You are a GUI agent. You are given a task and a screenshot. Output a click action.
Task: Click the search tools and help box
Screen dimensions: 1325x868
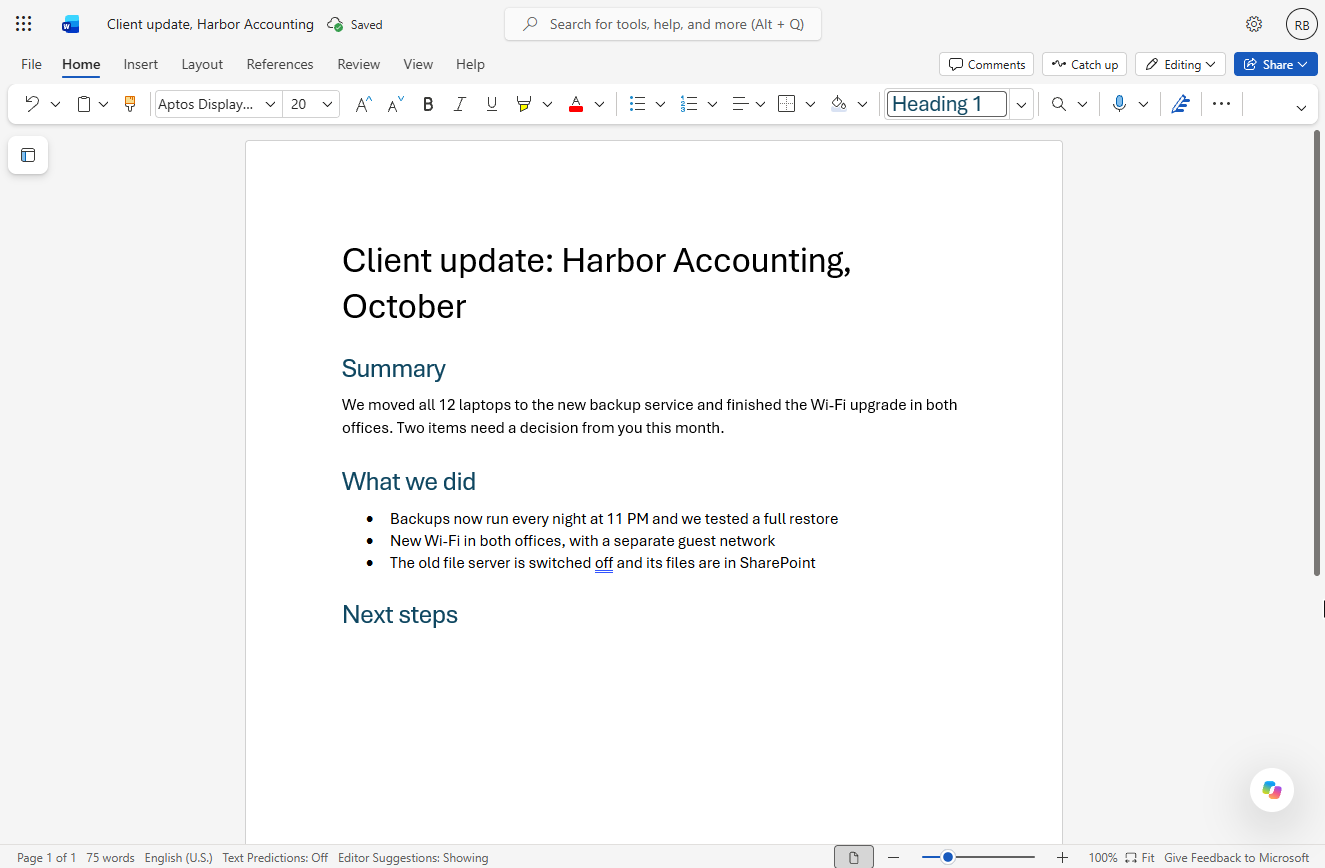(663, 24)
